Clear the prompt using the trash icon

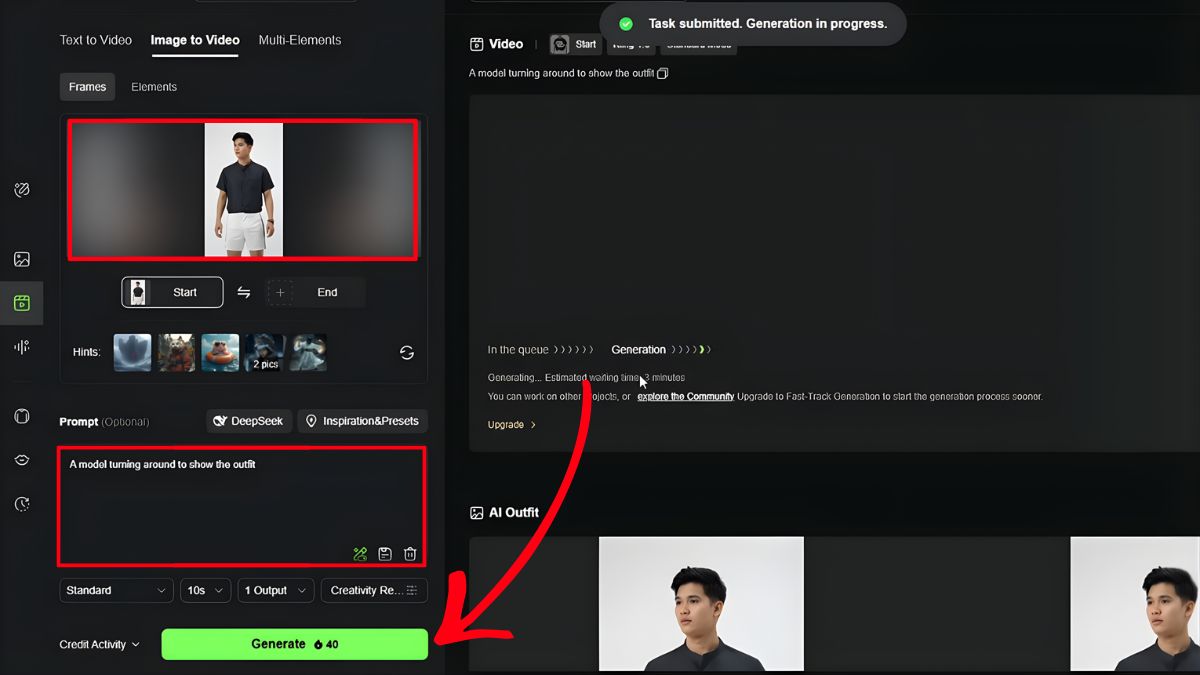(x=410, y=553)
